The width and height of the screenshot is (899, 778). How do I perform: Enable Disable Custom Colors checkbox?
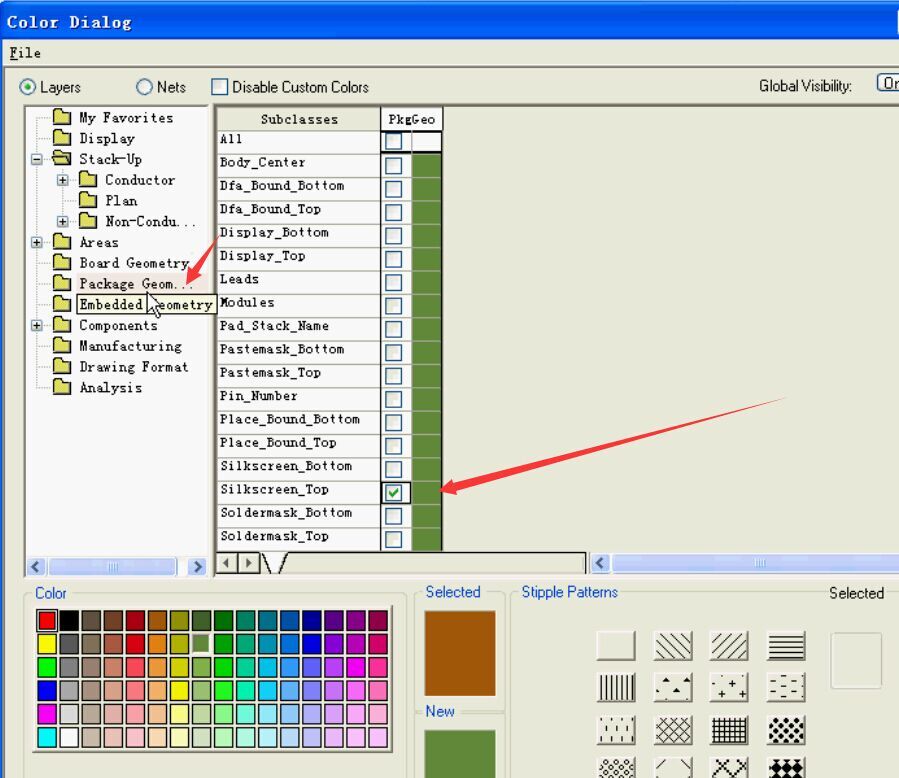[x=220, y=87]
